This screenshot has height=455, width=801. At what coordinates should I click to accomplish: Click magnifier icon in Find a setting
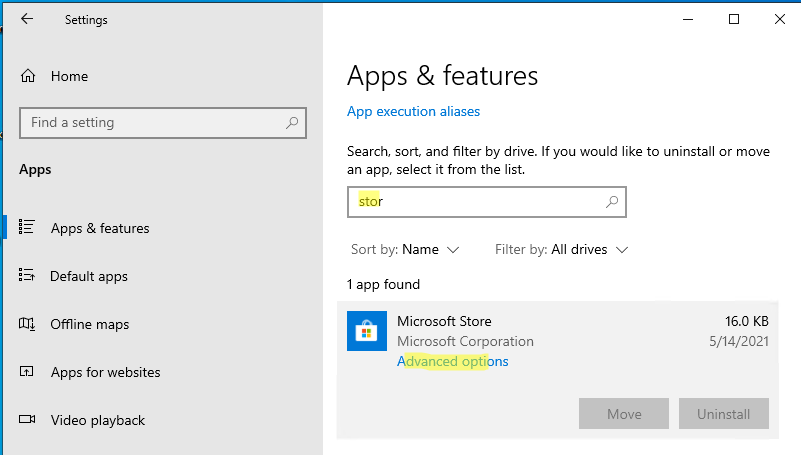pos(292,123)
